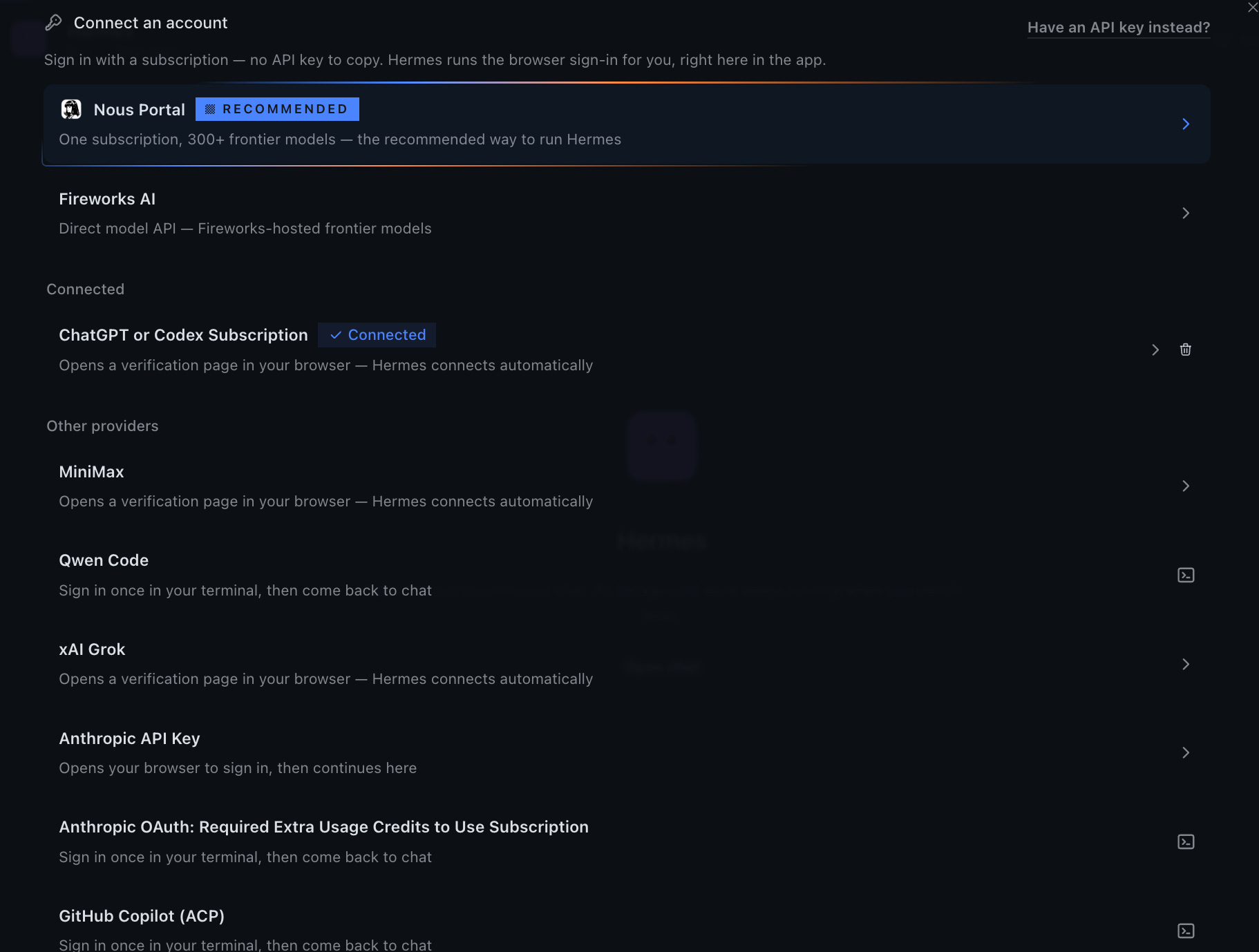Viewport: 1259px width, 952px height.
Task: Click 'One subscription, 300+ frontier models' description
Action: pyautogui.click(x=340, y=140)
